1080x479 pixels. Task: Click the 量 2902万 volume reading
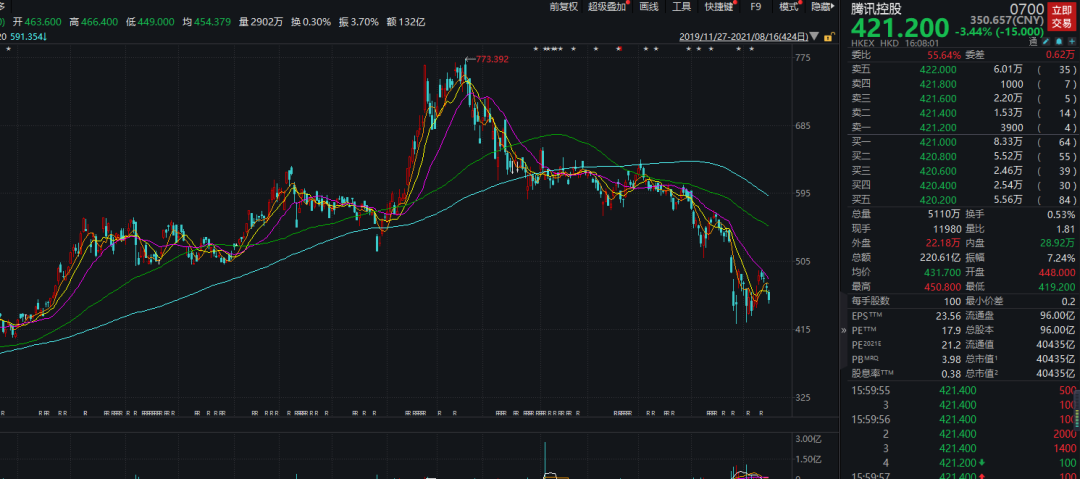[260, 22]
